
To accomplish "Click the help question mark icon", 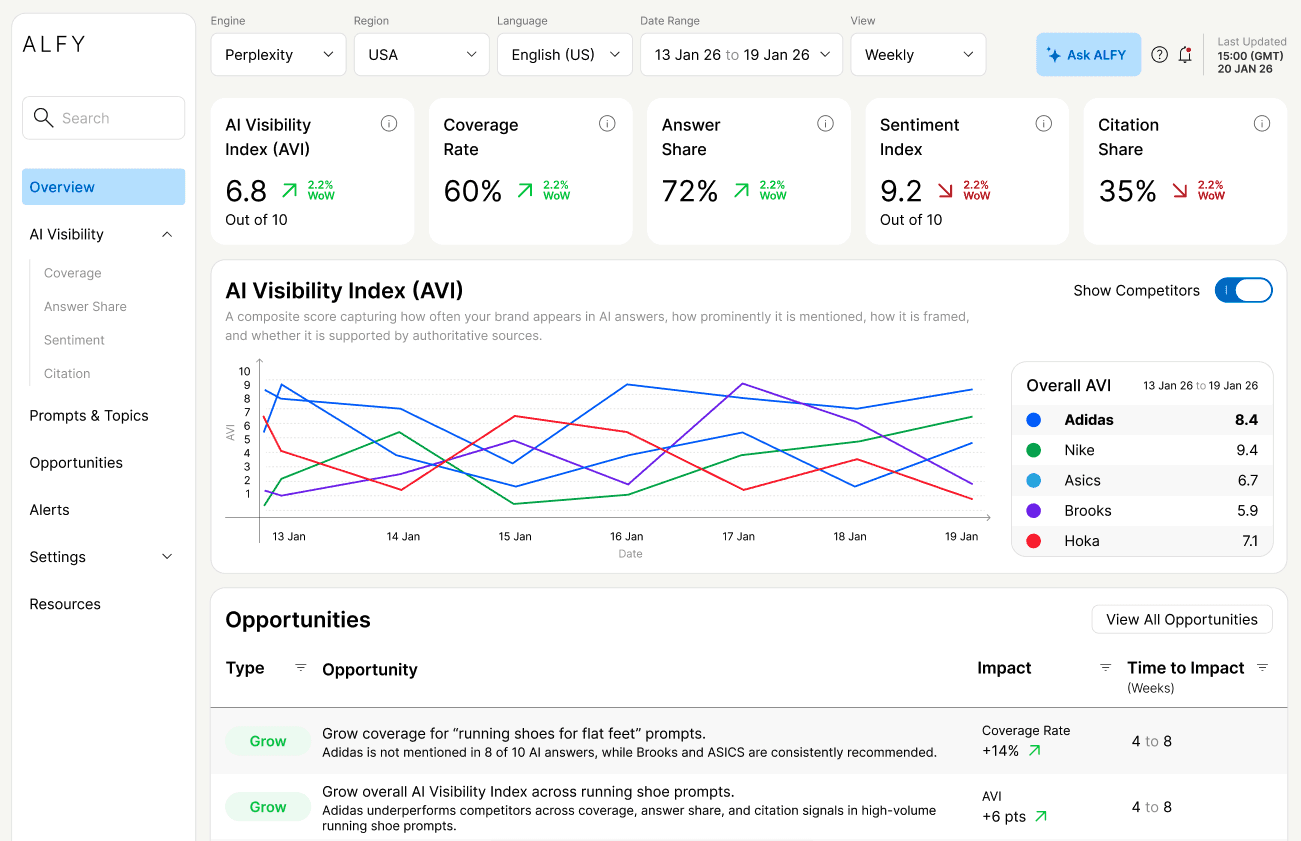I will pyautogui.click(x=1159, y=54).
